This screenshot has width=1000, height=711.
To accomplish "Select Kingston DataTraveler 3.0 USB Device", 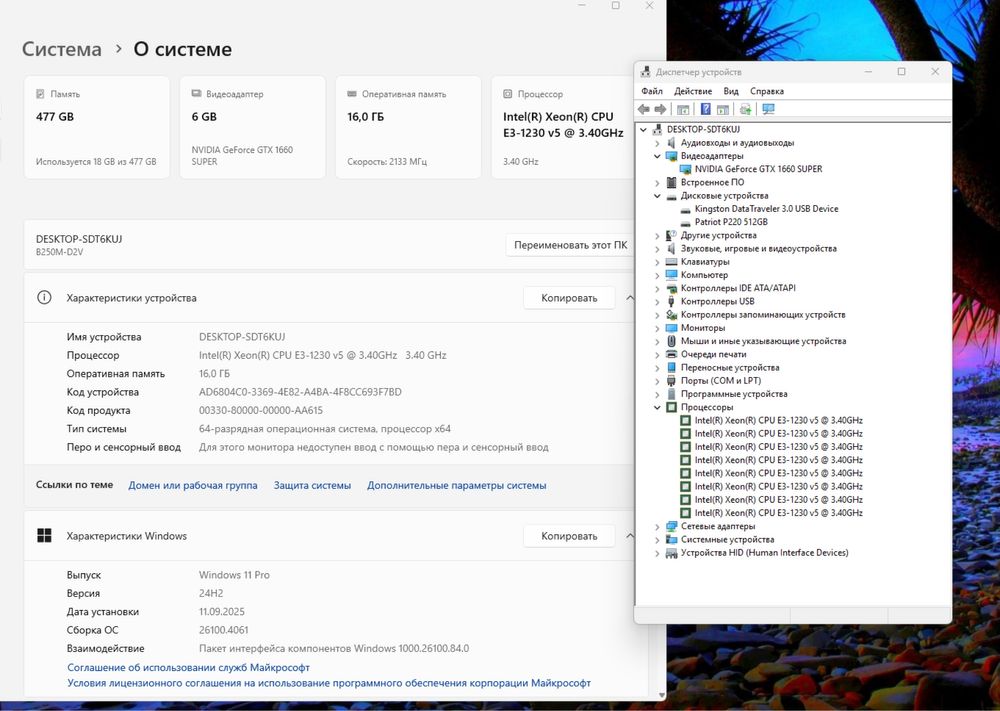I will pos(767,209).
